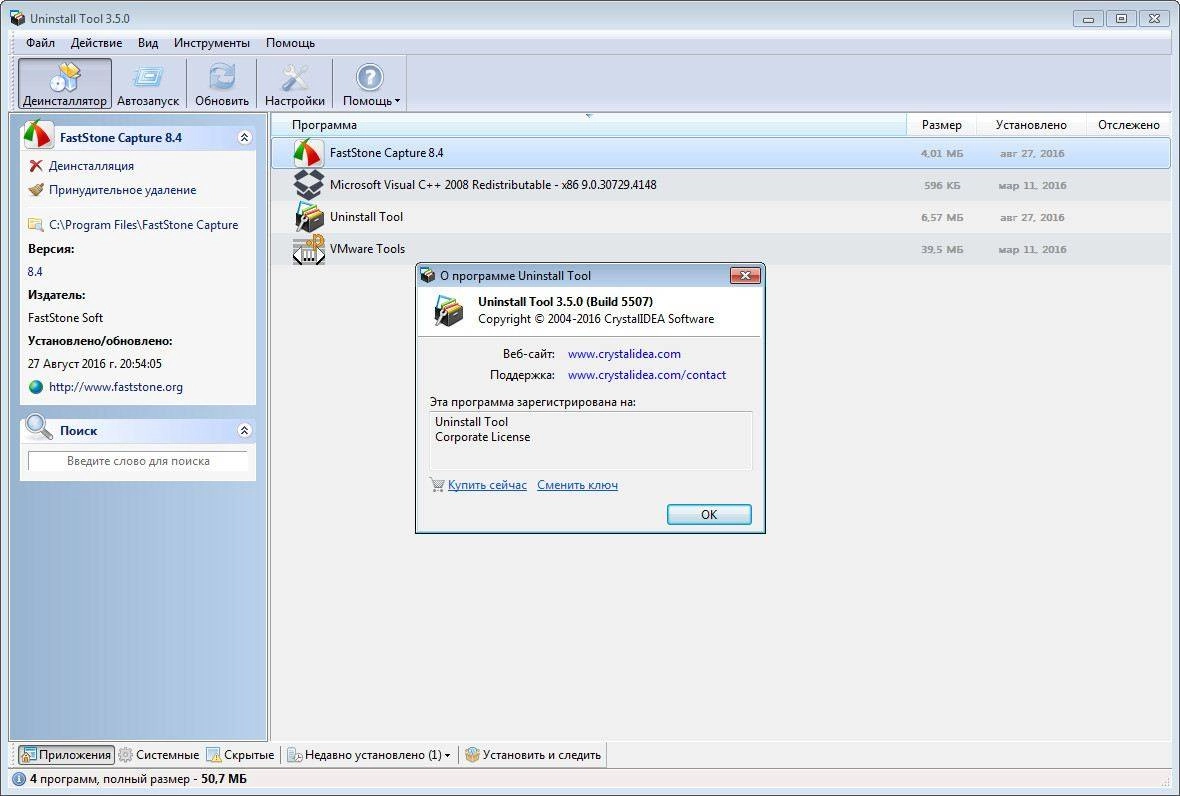The image size is (1180, 796).
Task: Select the FastStone Capture 8.4 row icon
Action: 309,153
